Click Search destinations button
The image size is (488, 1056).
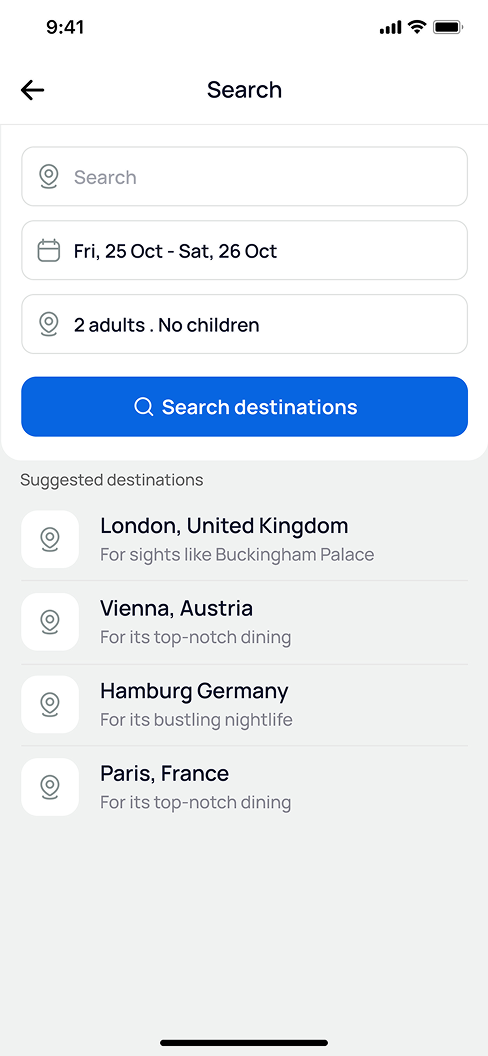(244, 407)
